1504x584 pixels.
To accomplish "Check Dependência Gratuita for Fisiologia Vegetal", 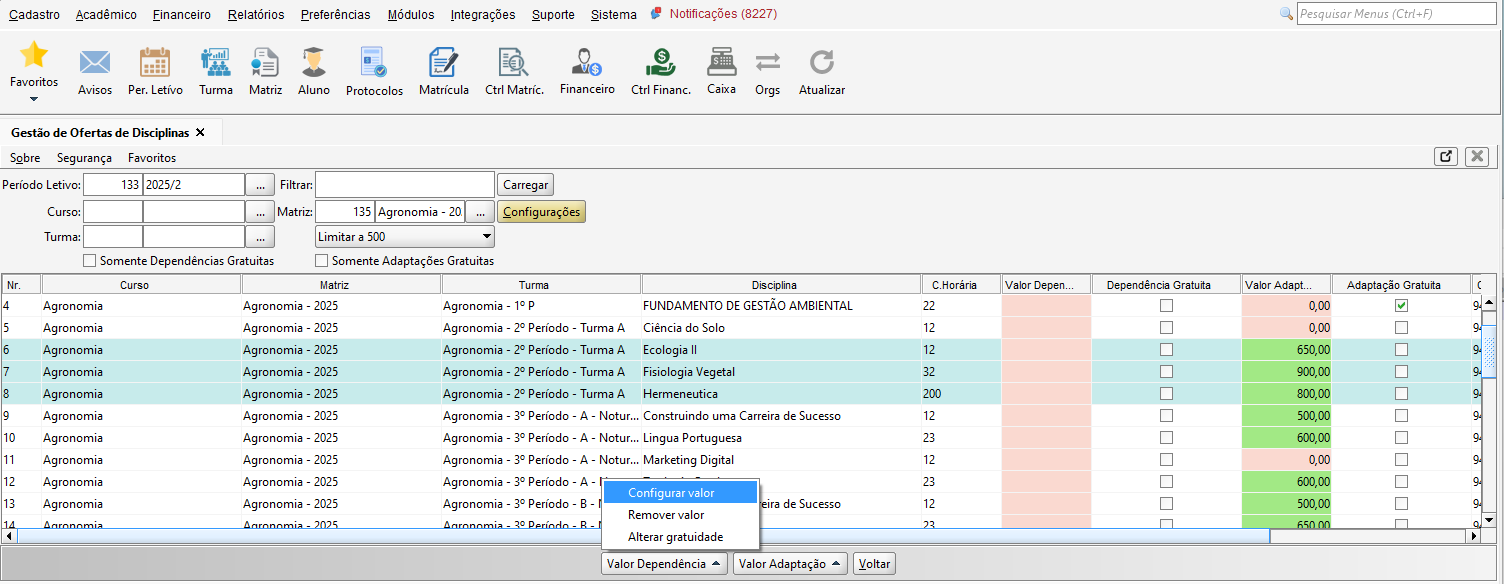I will [x=1166, y=372].
